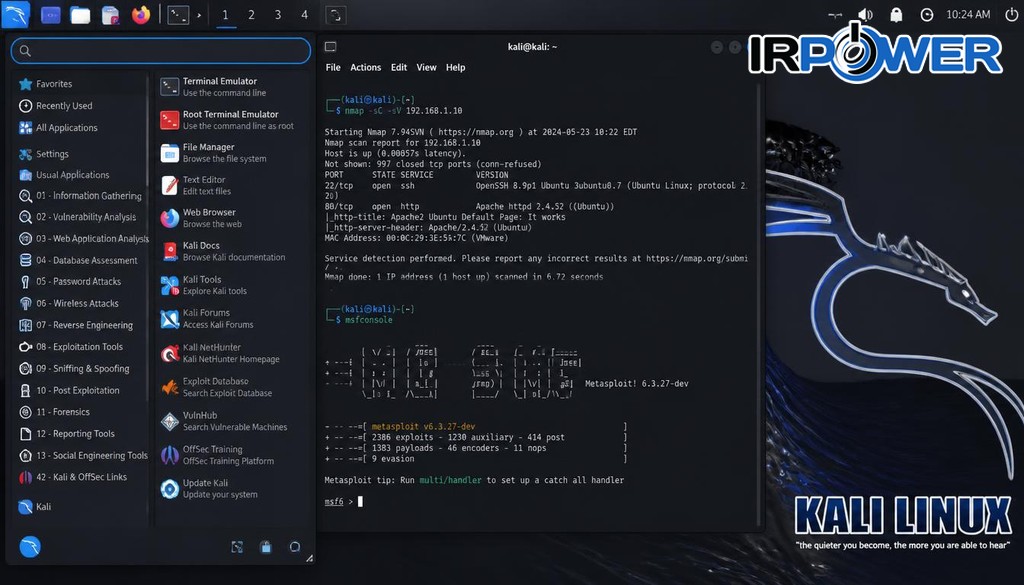The image size is (1024, 585).
Task: Click the power manager tray icon
Action: click(x=927, y=14)
